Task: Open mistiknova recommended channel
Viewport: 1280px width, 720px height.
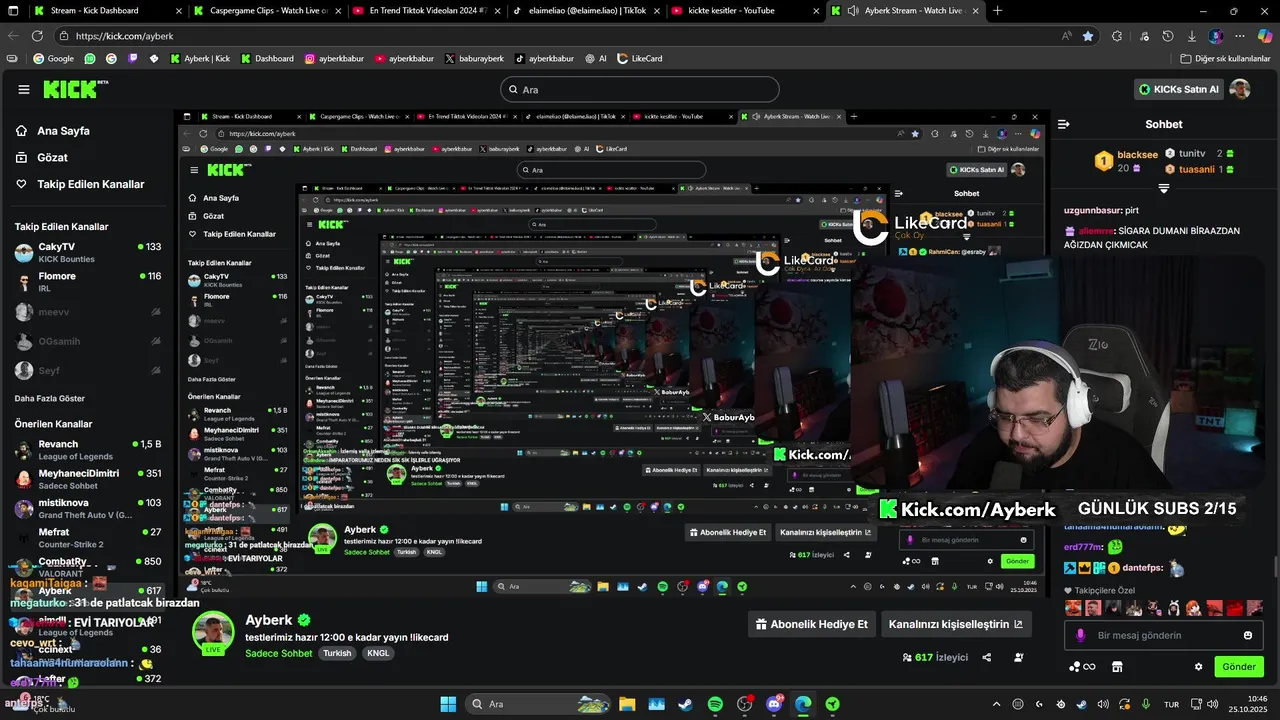Action: coord(87,508)
